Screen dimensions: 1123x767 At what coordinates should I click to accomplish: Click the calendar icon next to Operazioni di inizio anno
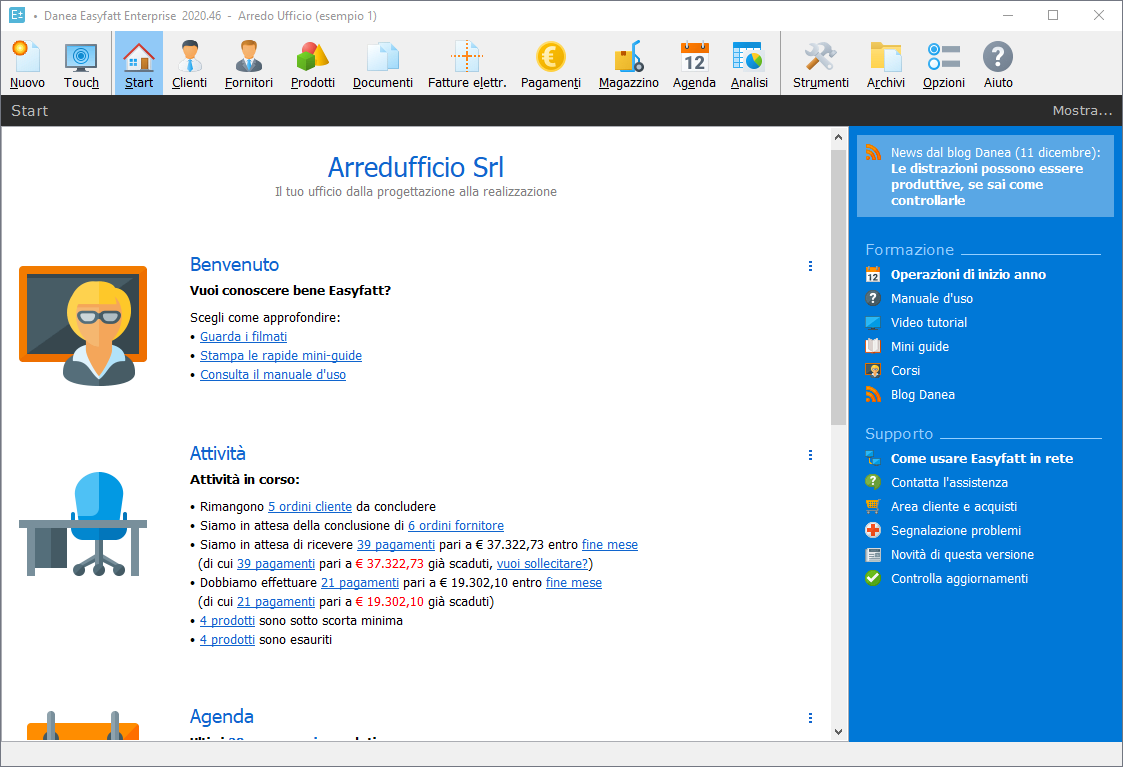coord(873,274)
